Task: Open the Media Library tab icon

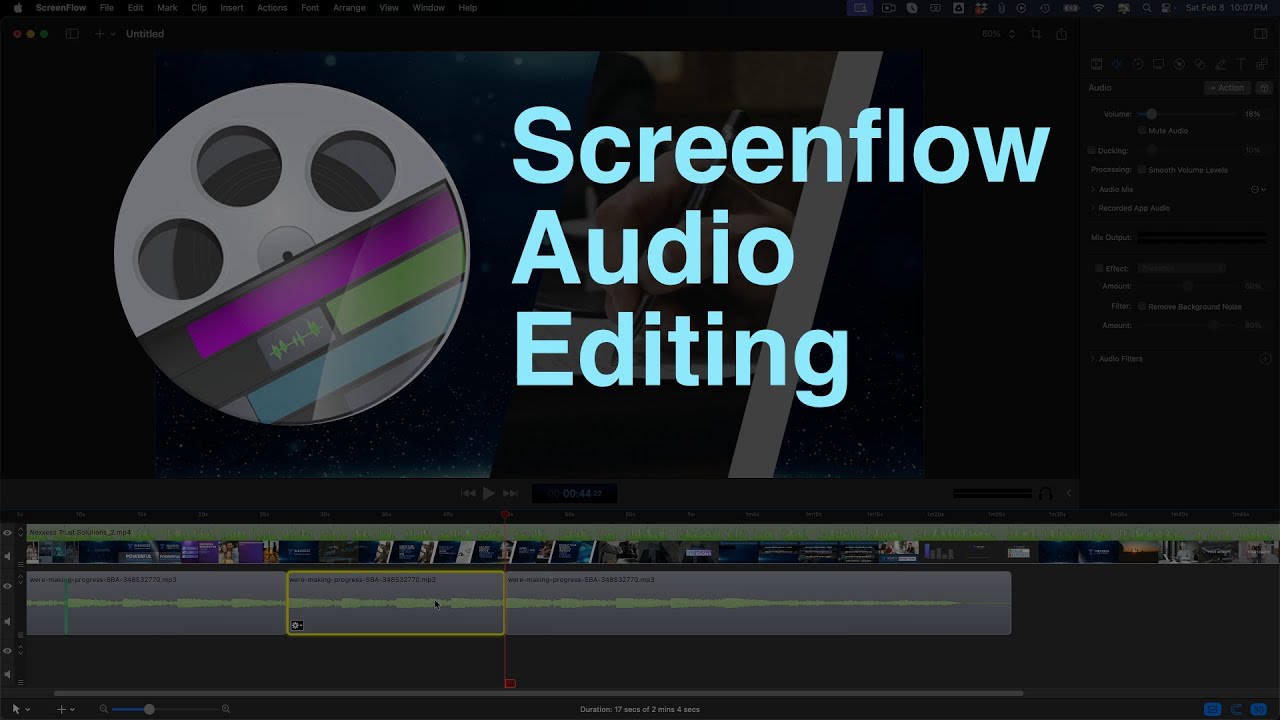Action: tap(1262, 64)
